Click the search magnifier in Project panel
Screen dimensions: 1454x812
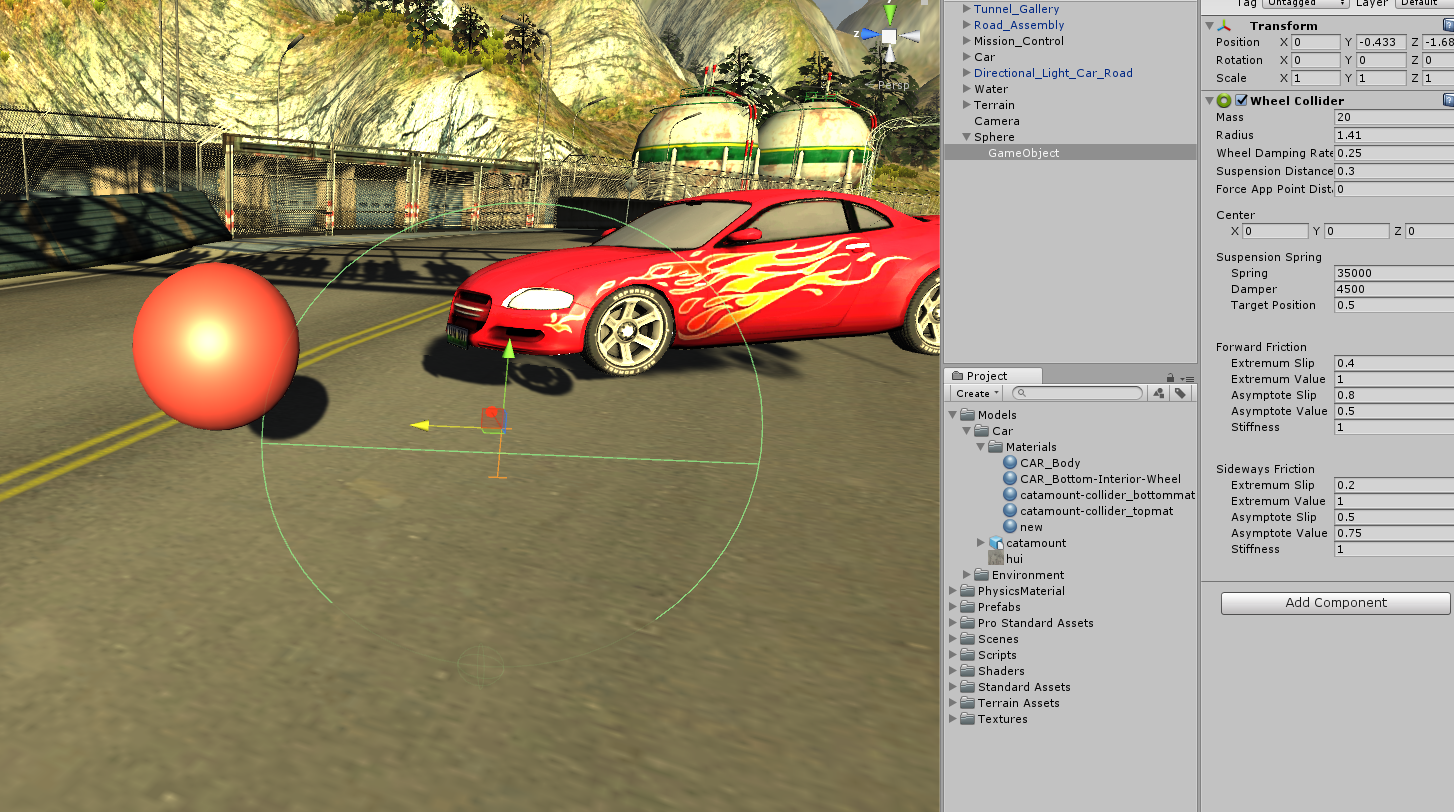1020,394
